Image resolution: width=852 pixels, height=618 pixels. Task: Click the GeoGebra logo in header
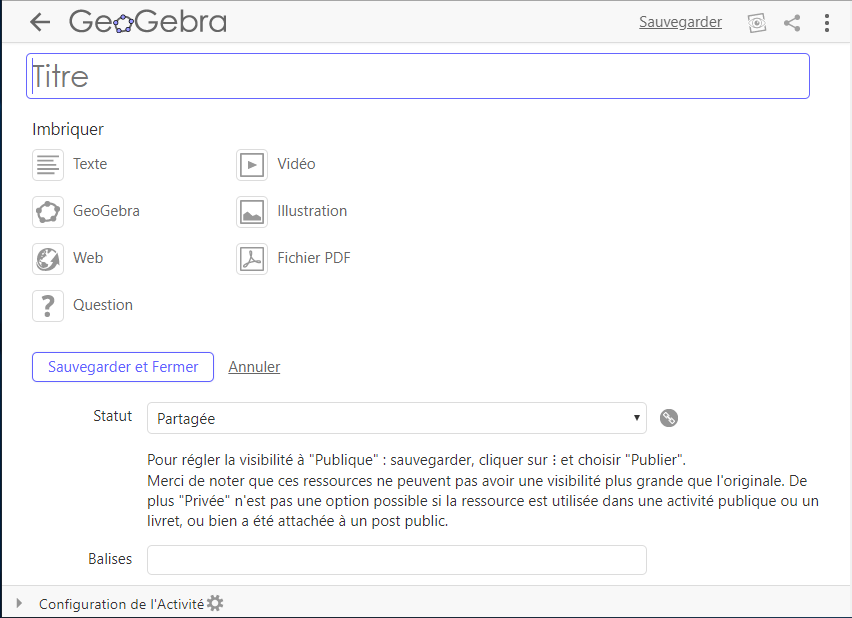[x=148, y=22]
